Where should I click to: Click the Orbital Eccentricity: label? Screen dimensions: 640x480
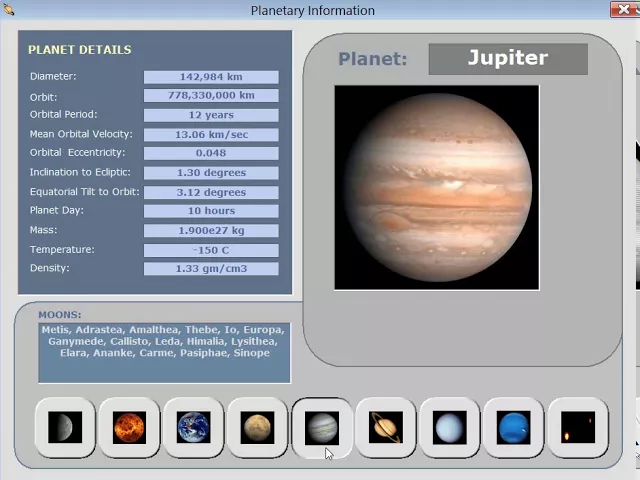click(x=77, y=153)
